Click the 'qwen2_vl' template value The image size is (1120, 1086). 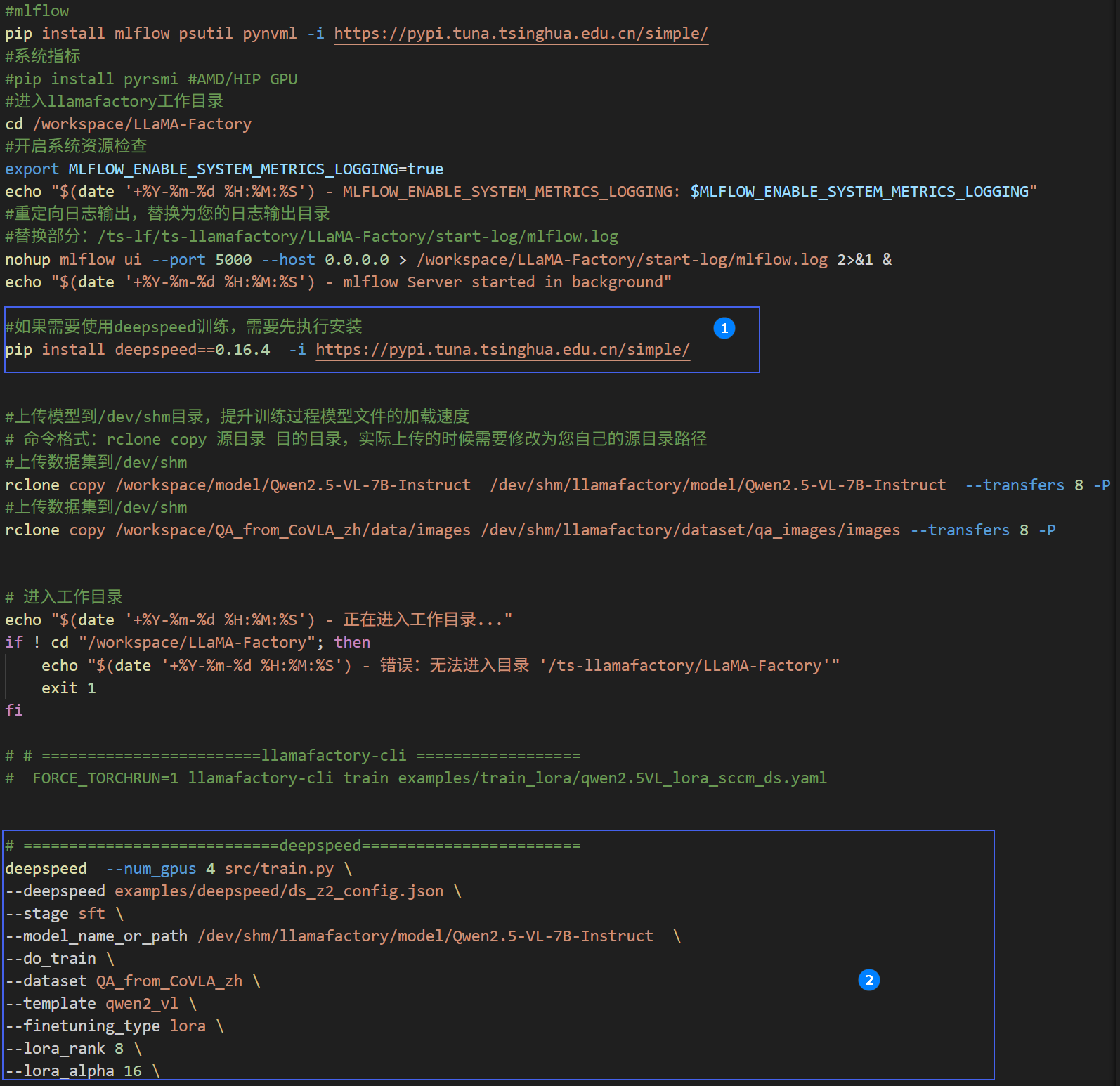pyautogui.click(x=142, y=1004)
